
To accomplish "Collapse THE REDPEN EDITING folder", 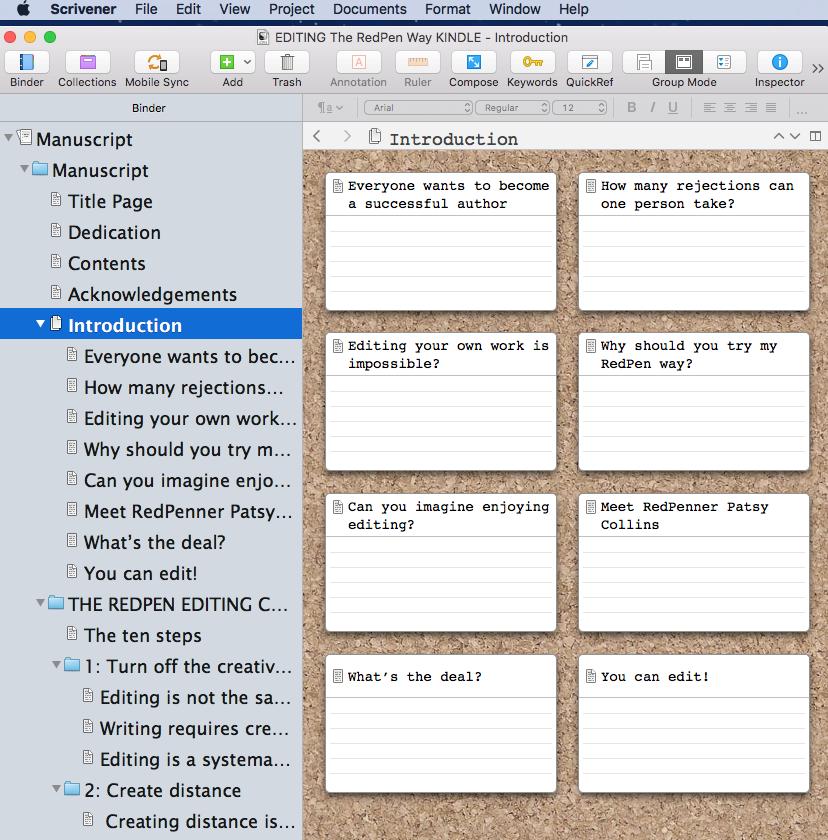I will tap(40, 603).
